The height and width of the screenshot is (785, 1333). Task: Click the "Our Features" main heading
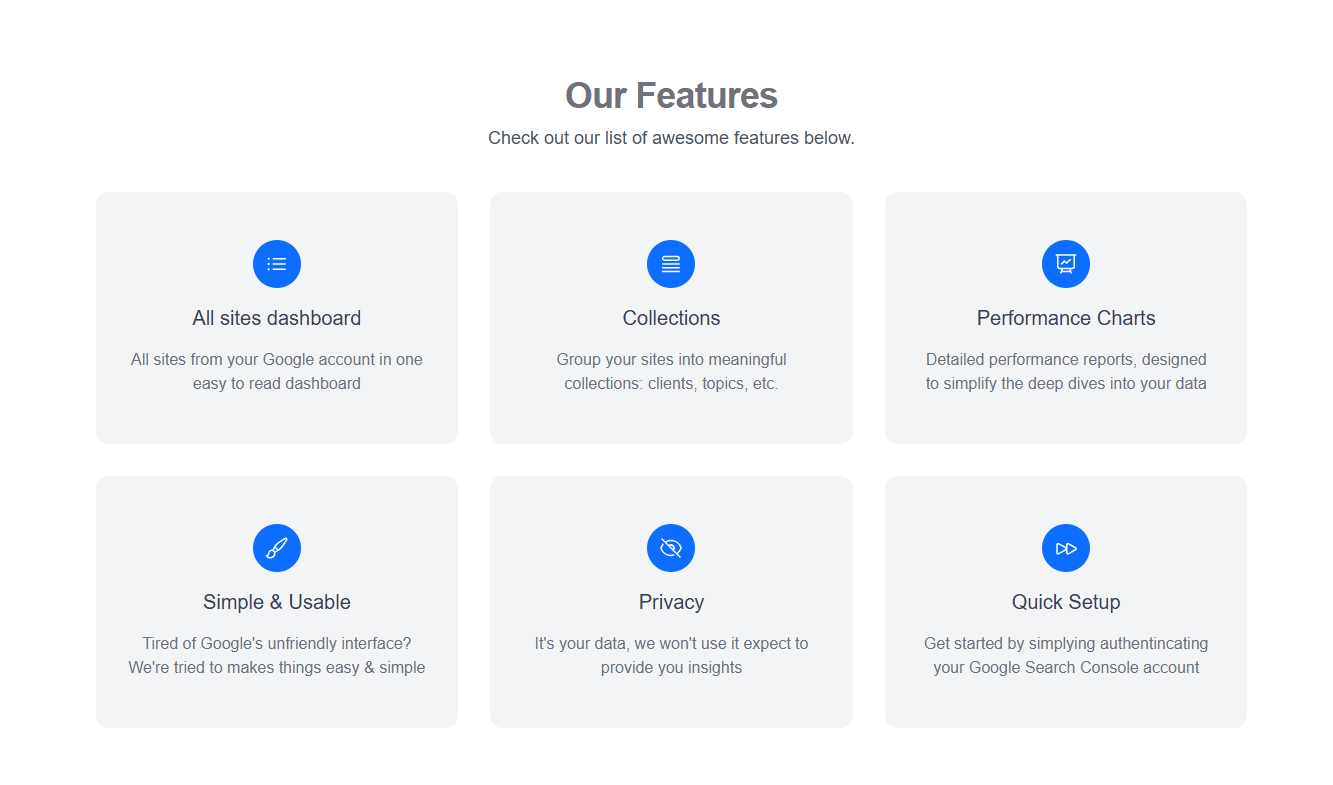pyautogui.click(x=671, y=96)
